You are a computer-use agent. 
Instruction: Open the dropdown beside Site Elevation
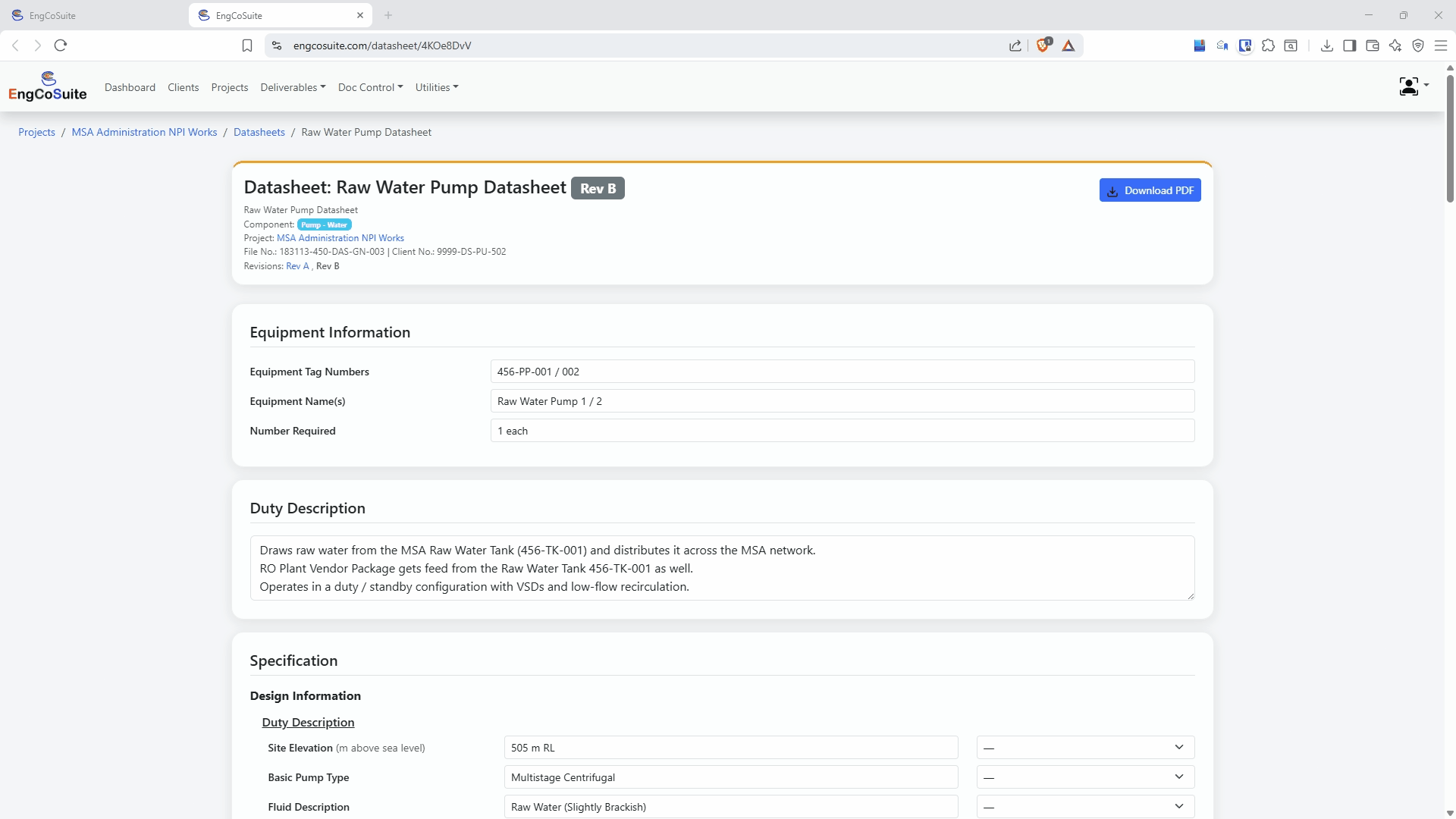point(1085,748)
